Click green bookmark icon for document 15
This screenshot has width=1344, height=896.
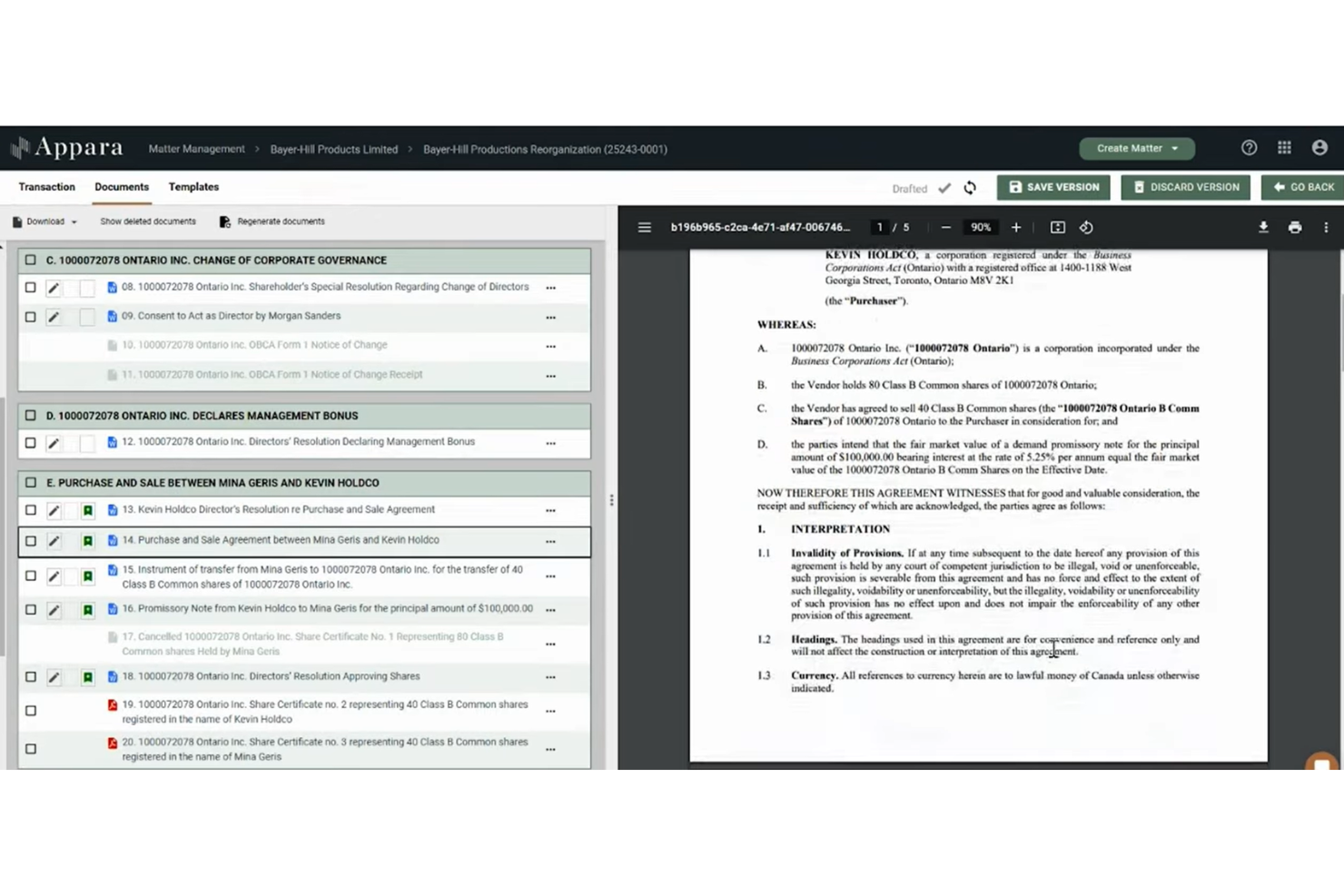click(x=88, y=576)
